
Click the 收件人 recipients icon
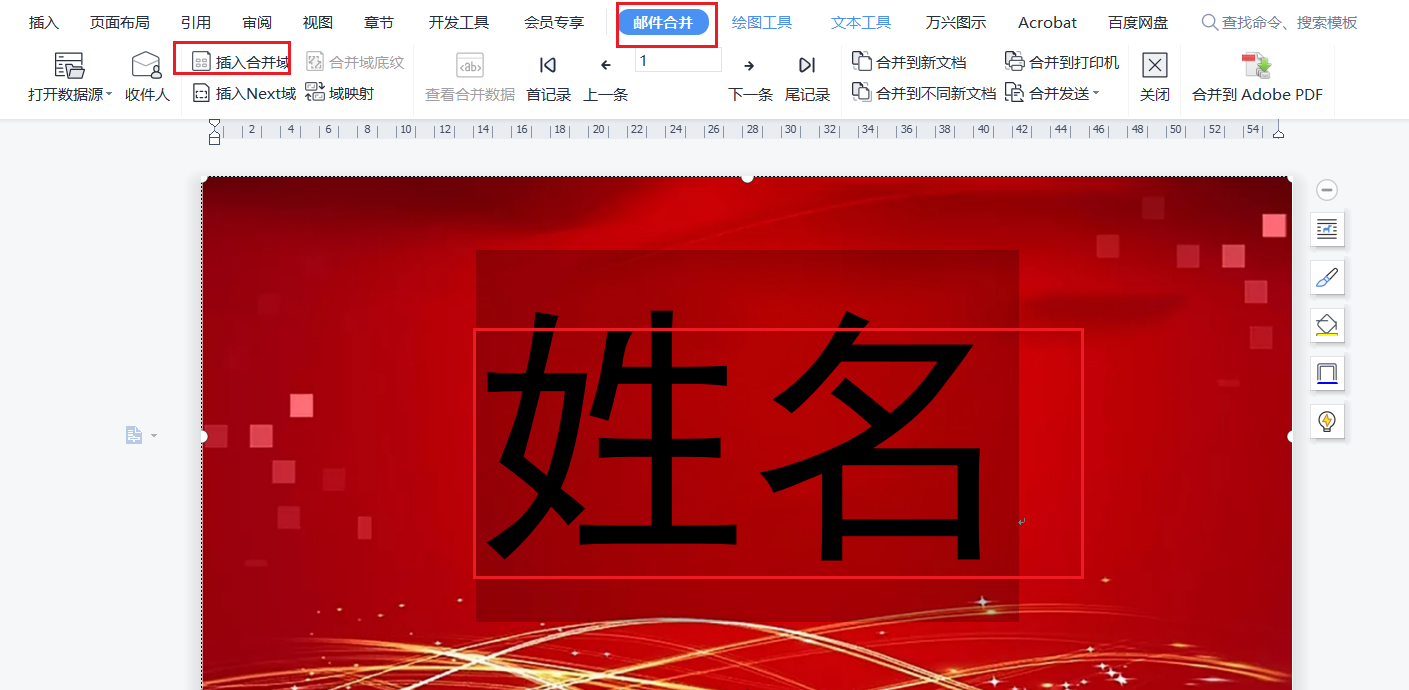click(x=147, y=66)
